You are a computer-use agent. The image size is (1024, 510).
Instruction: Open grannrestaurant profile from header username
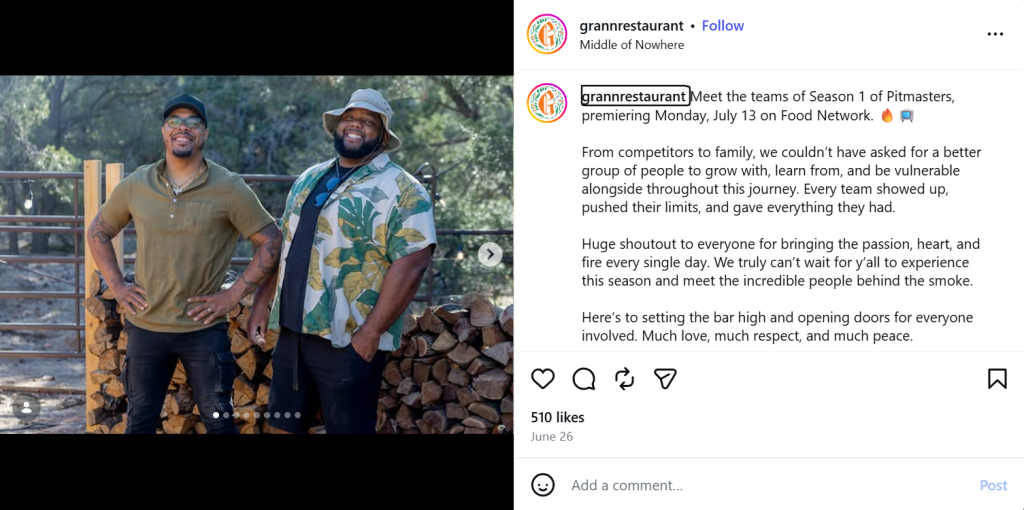pyautogui.click(x=631, y=26)
